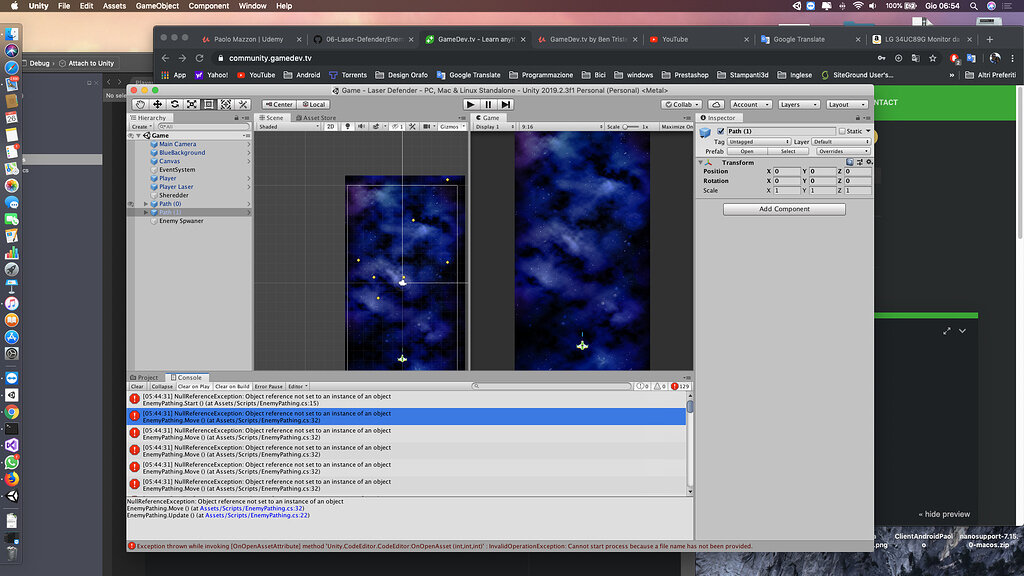Open the GameObject menu in menu bar

tap(157, 6)
